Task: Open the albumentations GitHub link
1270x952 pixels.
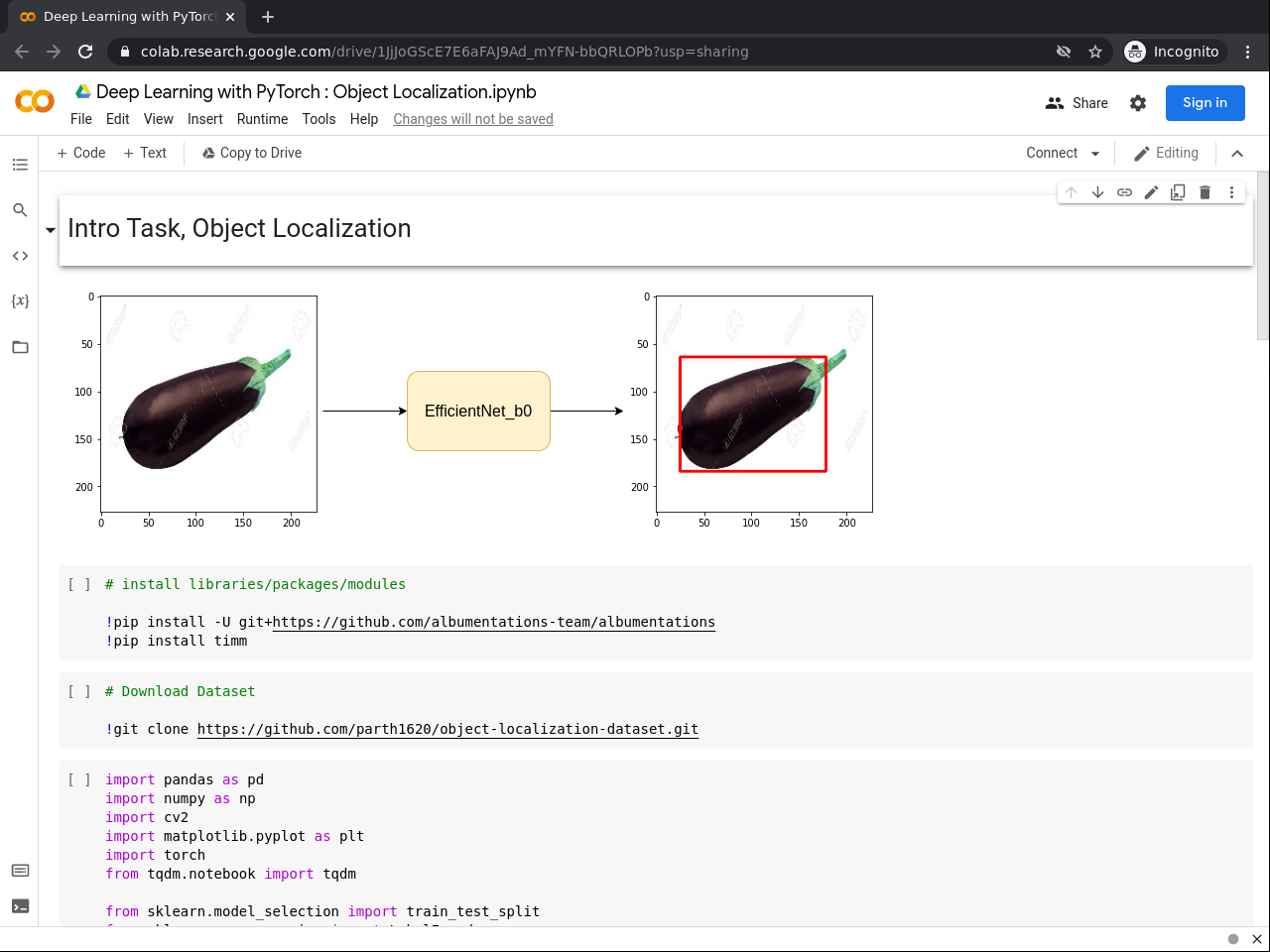Action: [493, 623]
